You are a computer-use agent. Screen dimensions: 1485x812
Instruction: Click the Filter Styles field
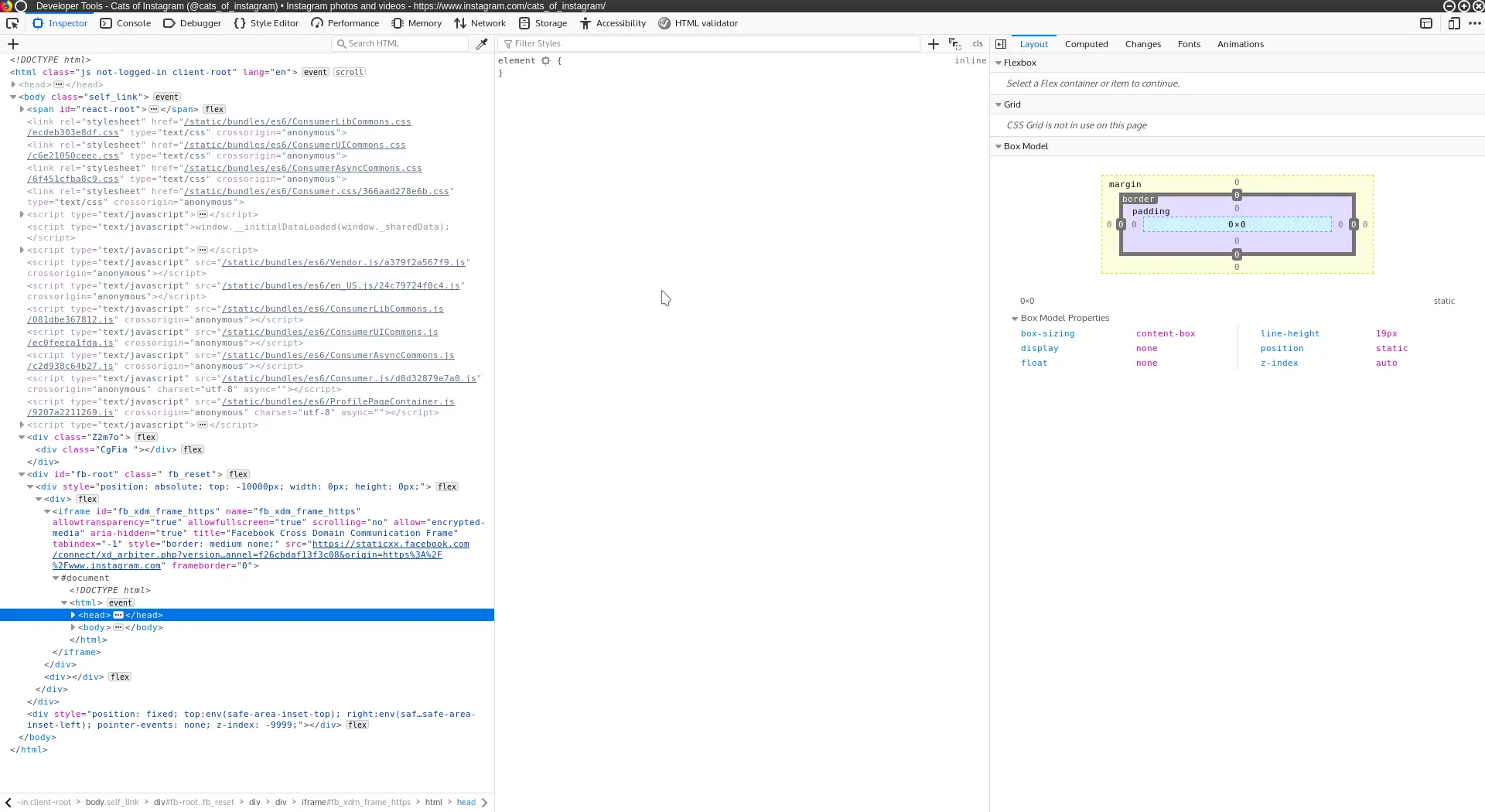pos(708,44)
